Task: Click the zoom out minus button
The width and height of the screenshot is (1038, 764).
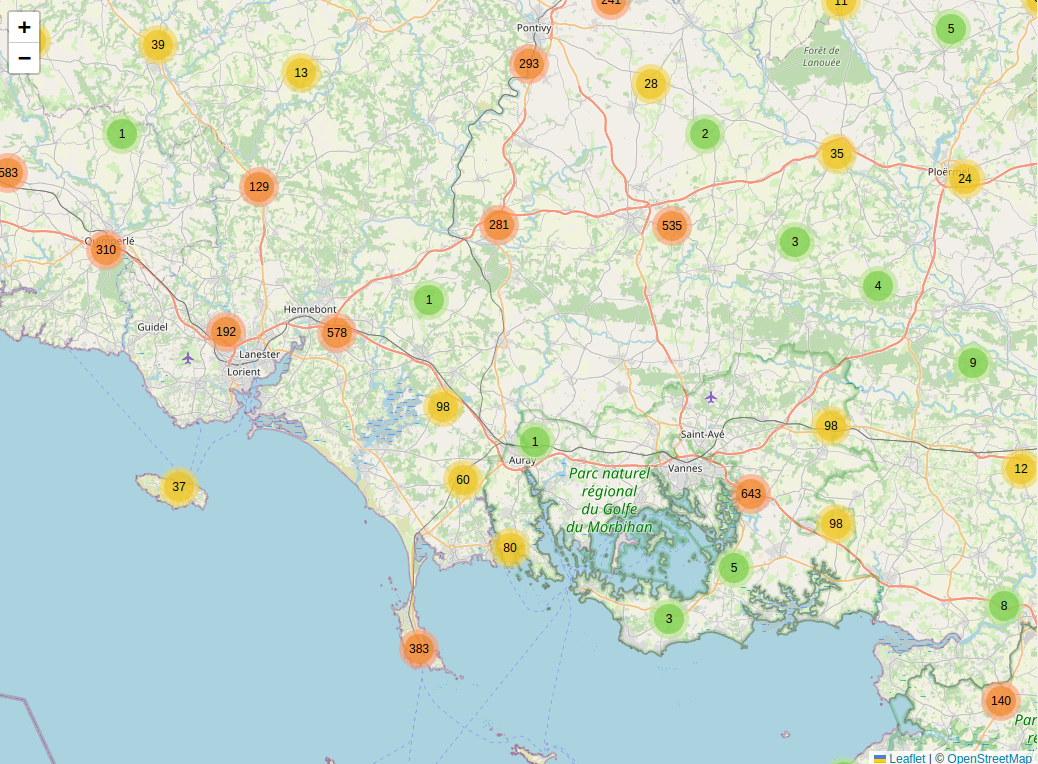Action: [x=24, y=58]
